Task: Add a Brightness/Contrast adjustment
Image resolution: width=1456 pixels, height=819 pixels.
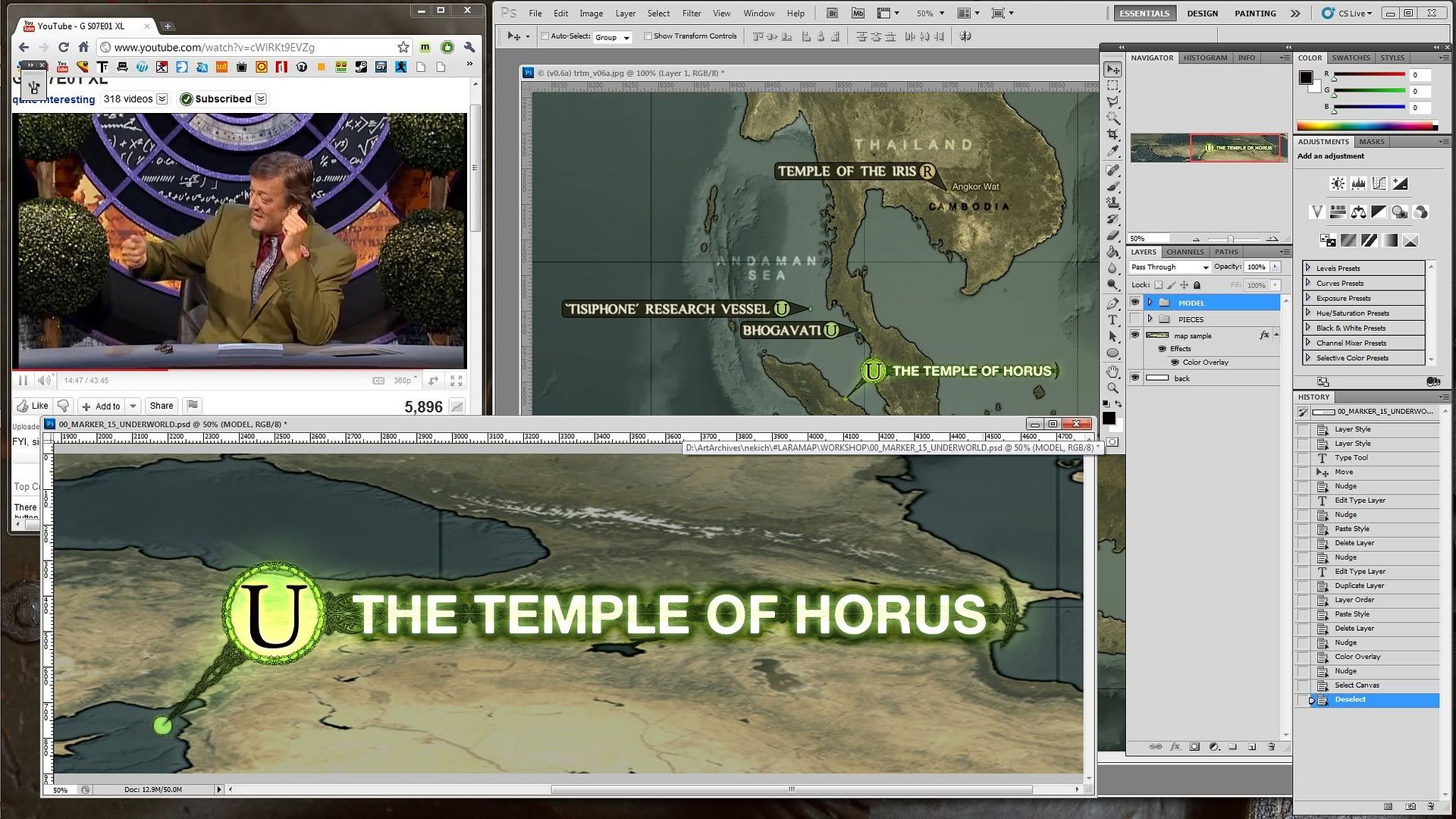Action: pos(1338,184)
